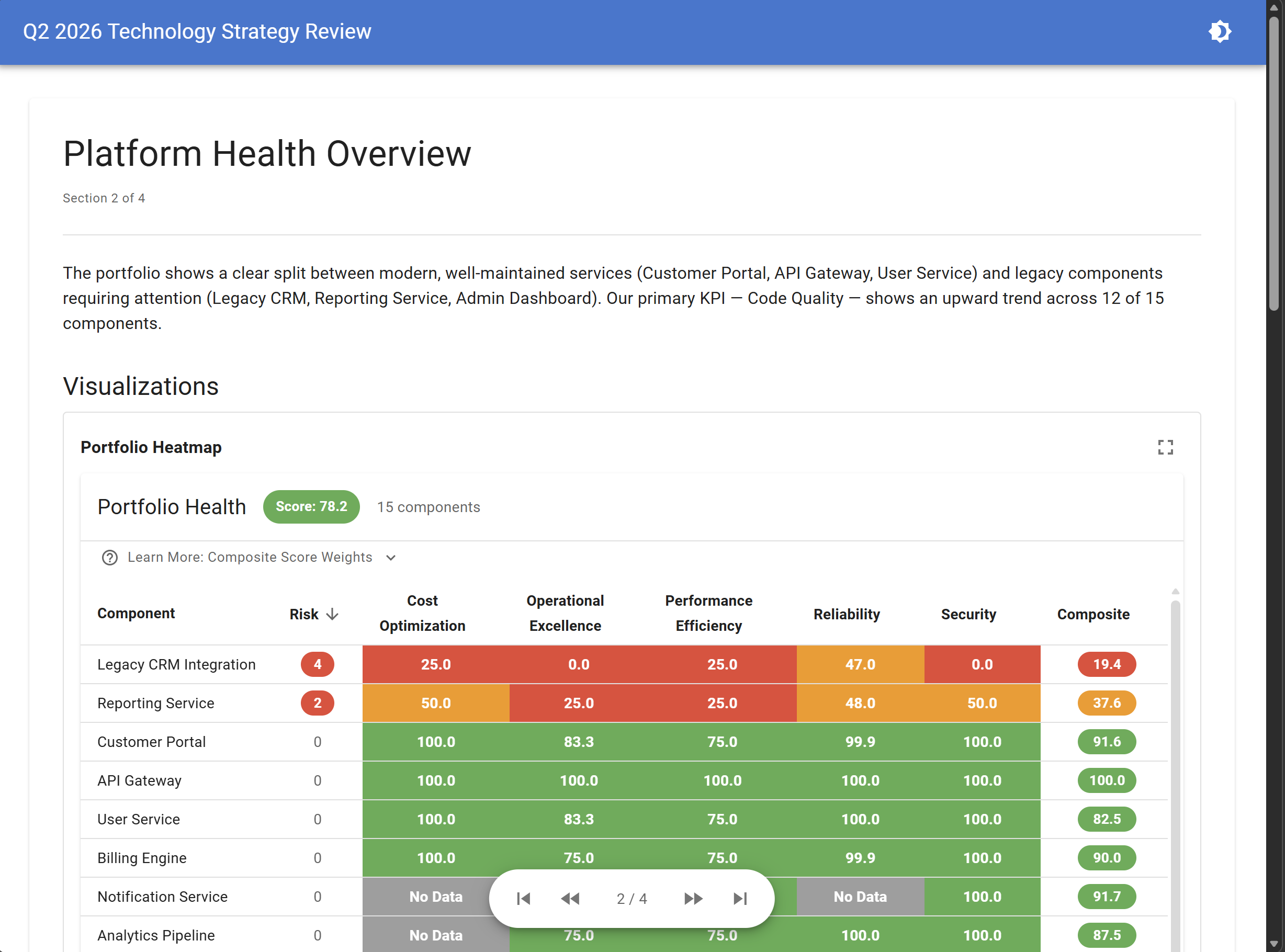Click Billing Engine's 90.0 composite chip
Screen dimensions: 1285x952
point(1107,858)
